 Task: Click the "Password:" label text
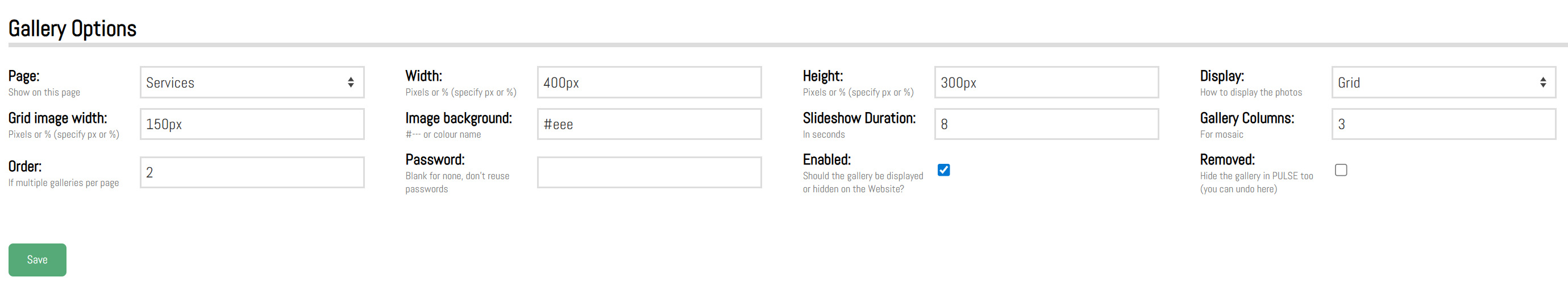pyautogui.click(x=435, y=159)
